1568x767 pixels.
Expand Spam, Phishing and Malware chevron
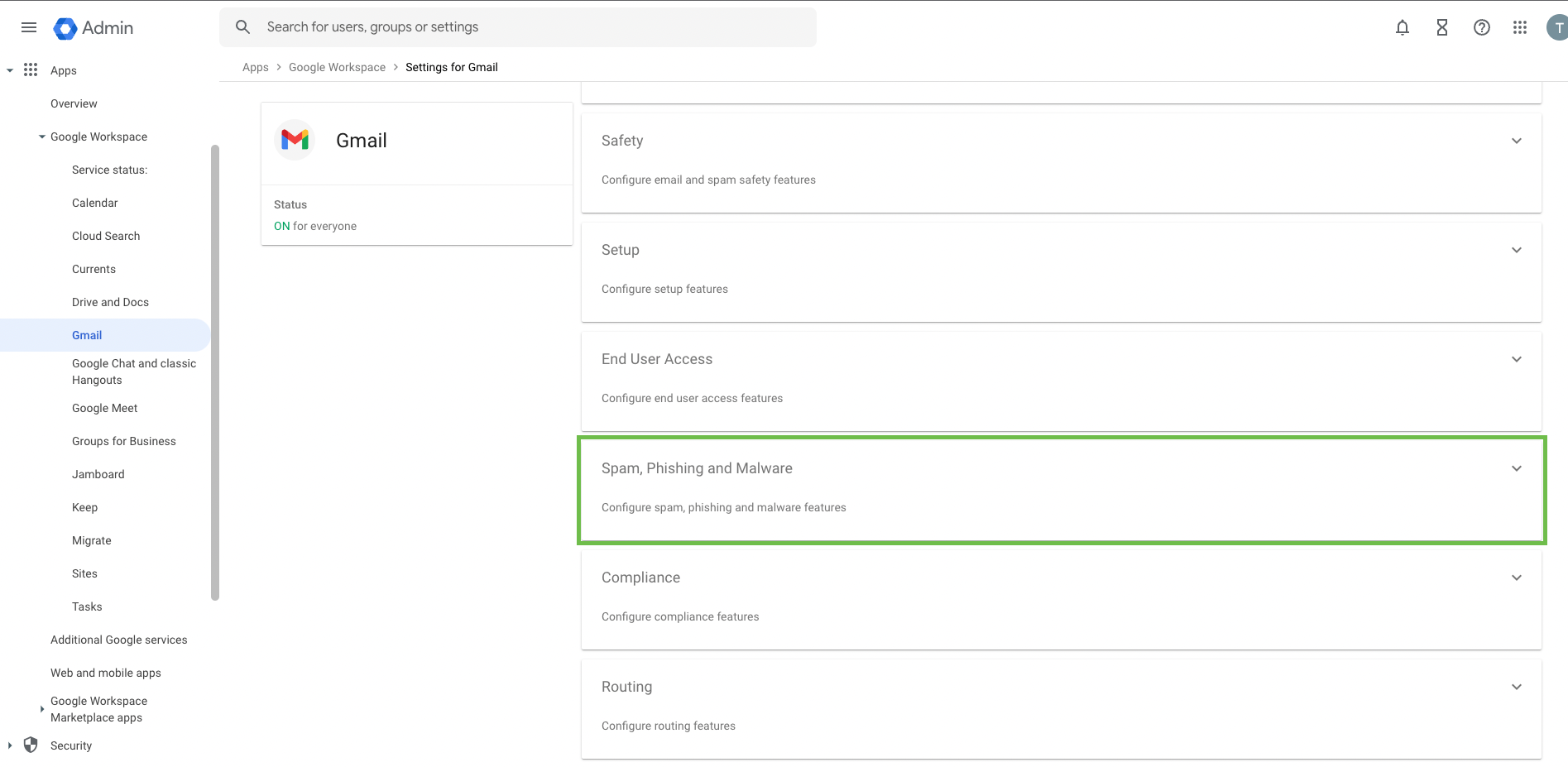point(1517,468)
